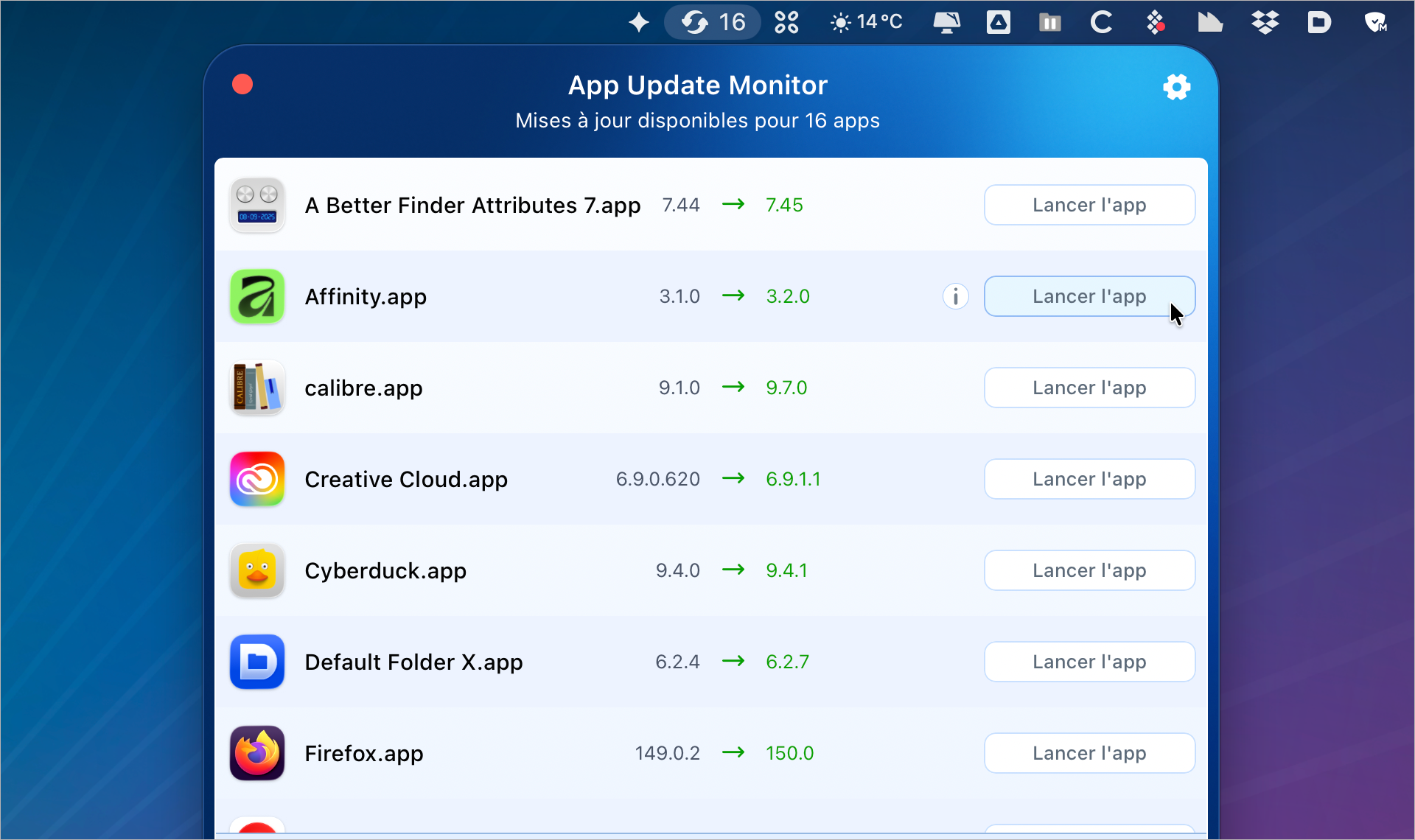The width and height of the screenshot is (1415, 840).
Task: Click the App Update Monitor title
Action: (x=698, y=85)
